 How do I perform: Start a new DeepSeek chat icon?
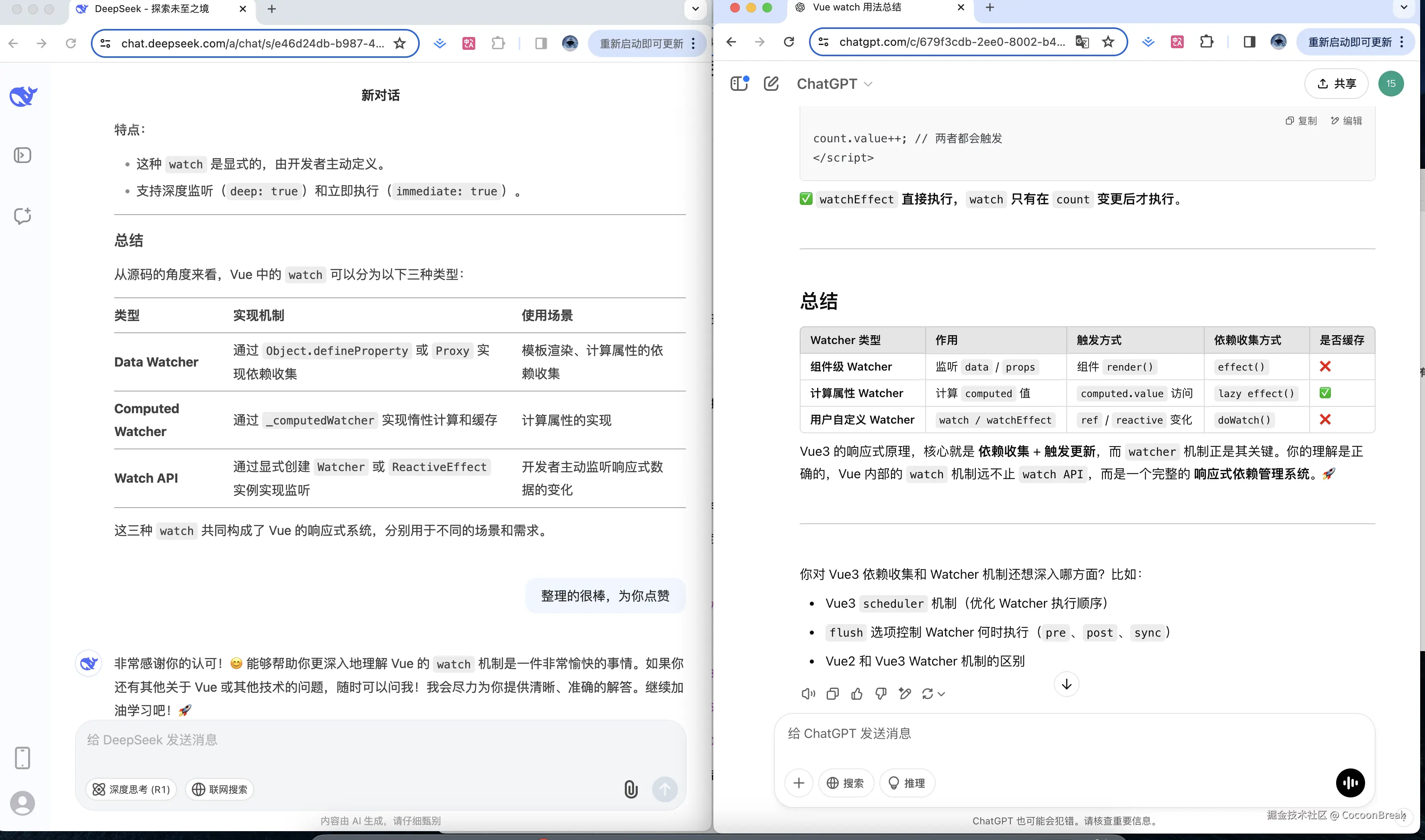point(23,216)
